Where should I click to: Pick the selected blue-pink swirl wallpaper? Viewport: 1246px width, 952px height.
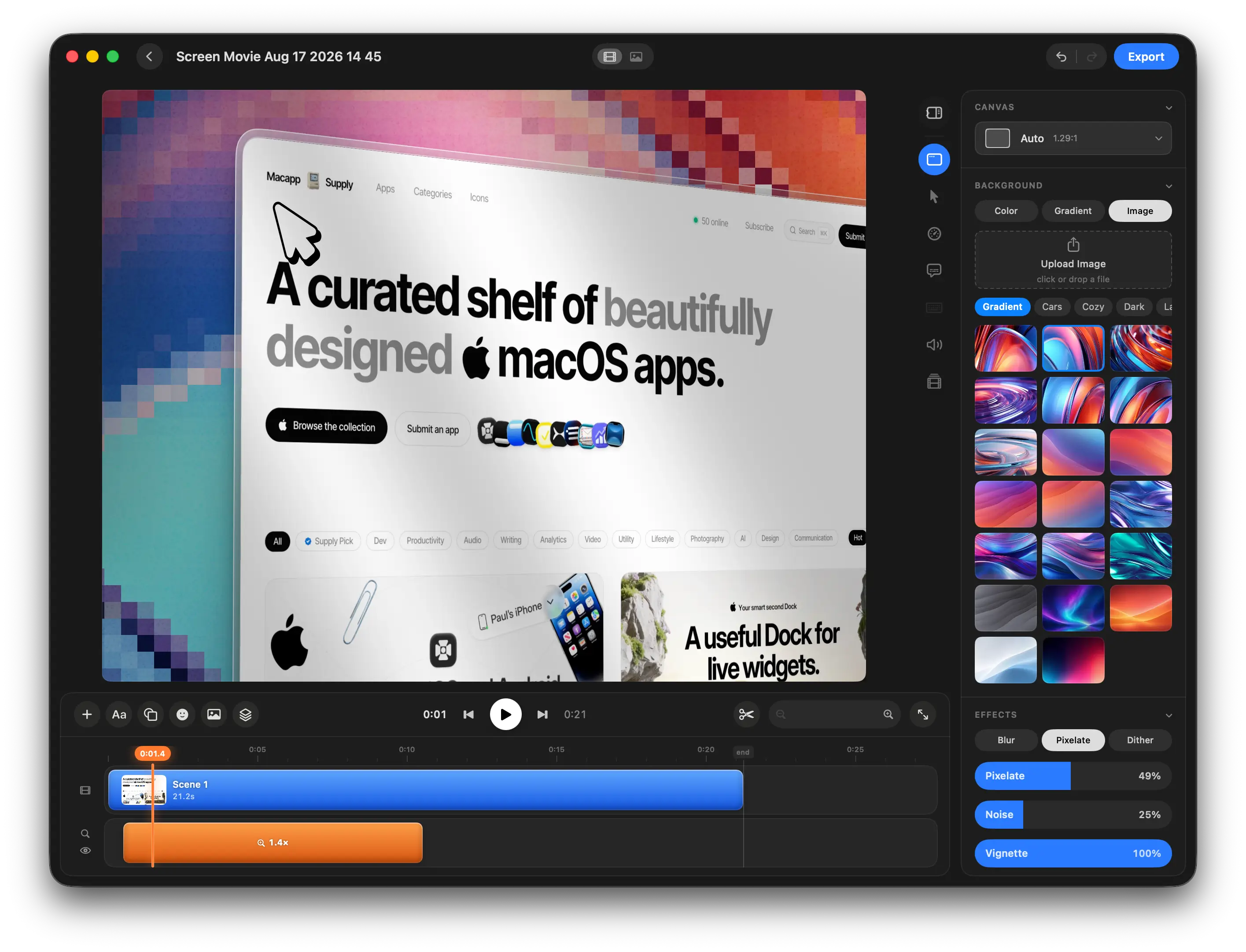(1073, 348)
